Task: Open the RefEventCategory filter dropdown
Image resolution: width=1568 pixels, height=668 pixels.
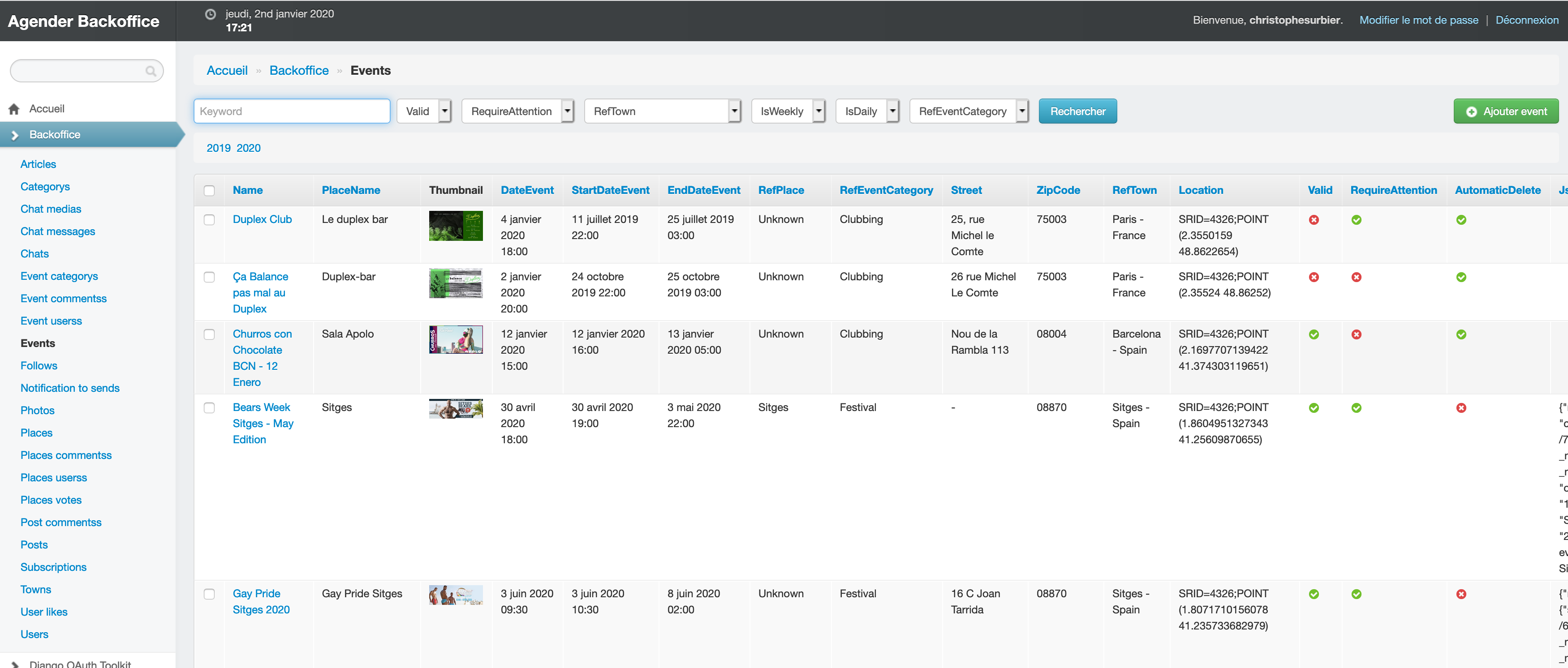Action: [969, 111]
